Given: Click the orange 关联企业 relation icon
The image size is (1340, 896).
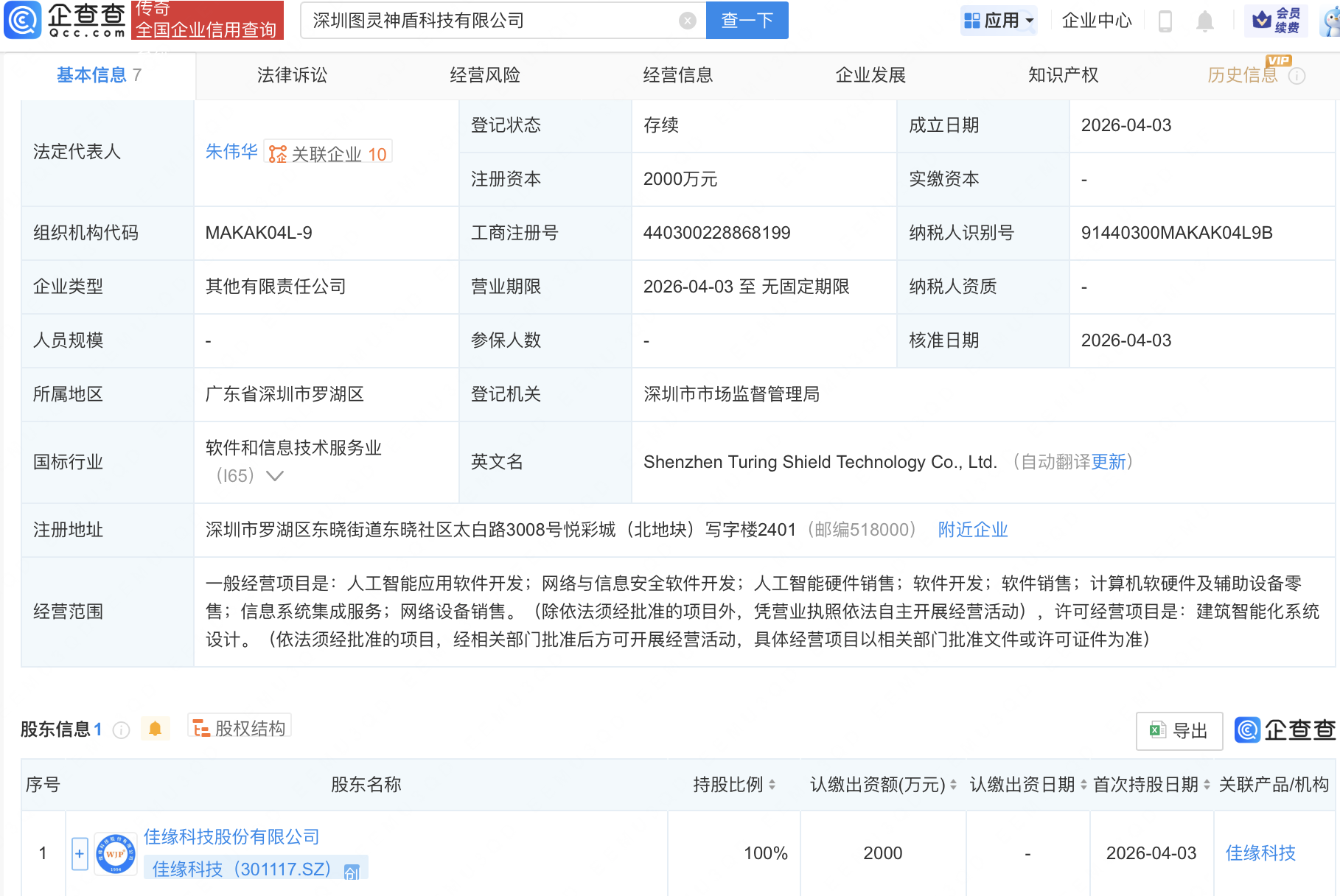Looking at the screenshot, I should click(x=276, y=153).
